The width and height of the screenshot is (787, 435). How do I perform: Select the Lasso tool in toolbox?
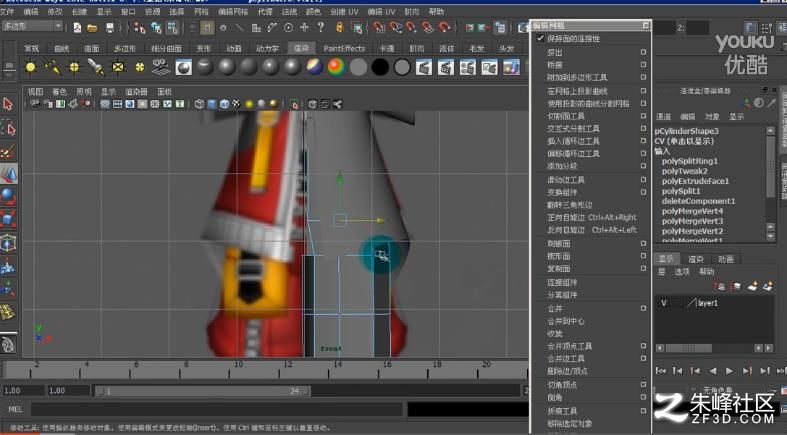point(9,128)
